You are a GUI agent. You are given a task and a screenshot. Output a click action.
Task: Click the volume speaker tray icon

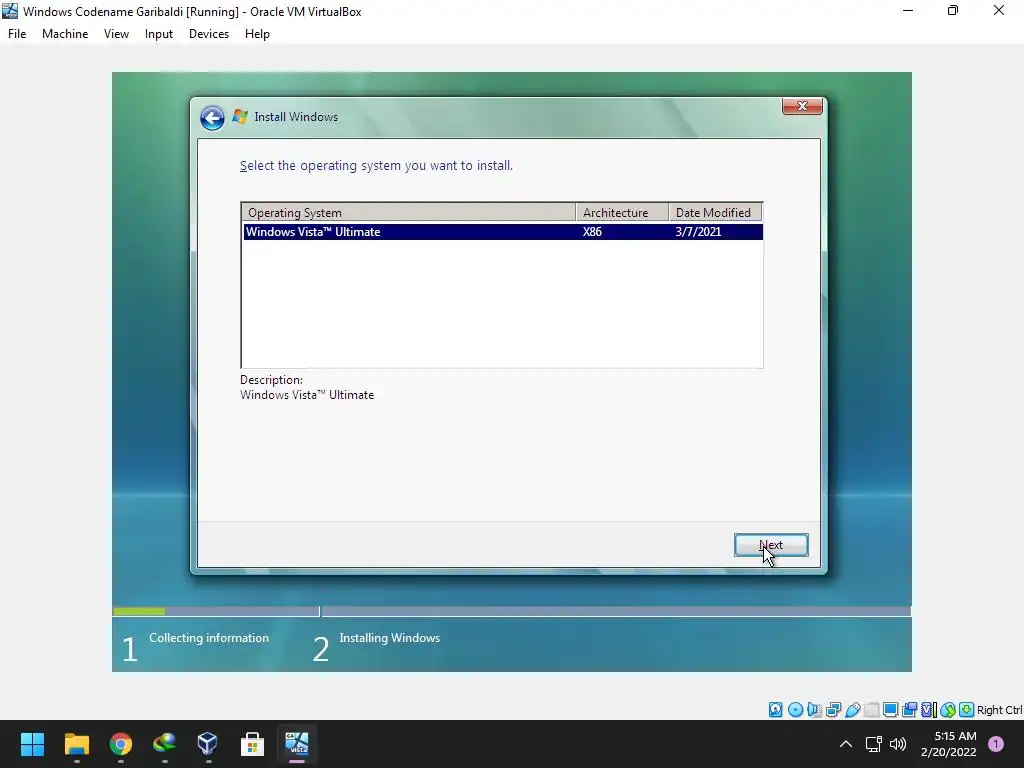pyautogui.click(x=899, y=744)
